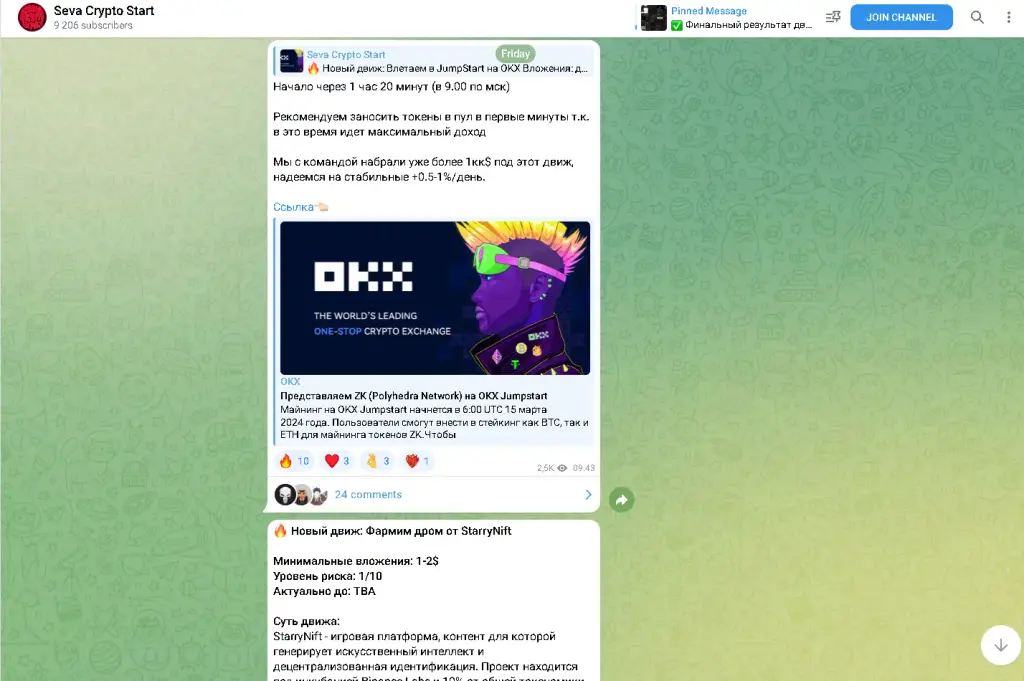
Task: Open the replied message from Seva Crypto Start
Action: pyautogui.click(x=434, y=61)
